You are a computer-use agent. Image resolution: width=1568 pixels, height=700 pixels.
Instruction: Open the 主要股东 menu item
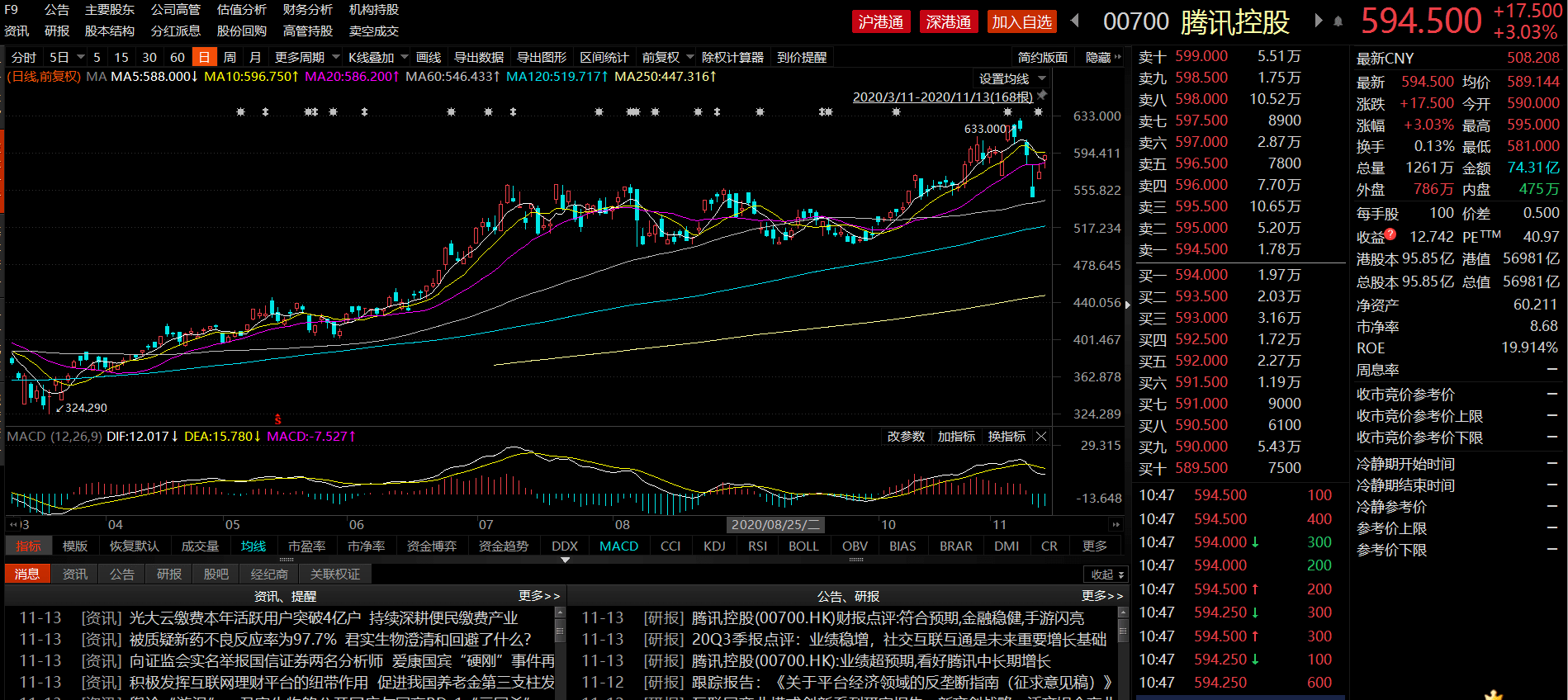110,10
